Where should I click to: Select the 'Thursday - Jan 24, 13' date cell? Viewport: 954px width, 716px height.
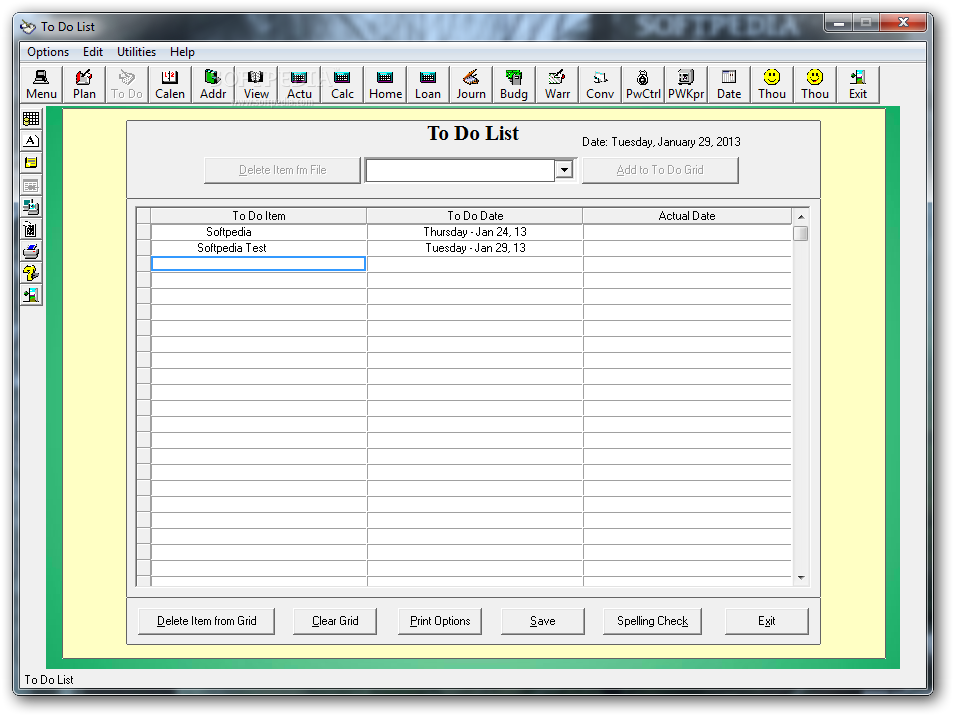pyautogui.click(x=475, y=232)
